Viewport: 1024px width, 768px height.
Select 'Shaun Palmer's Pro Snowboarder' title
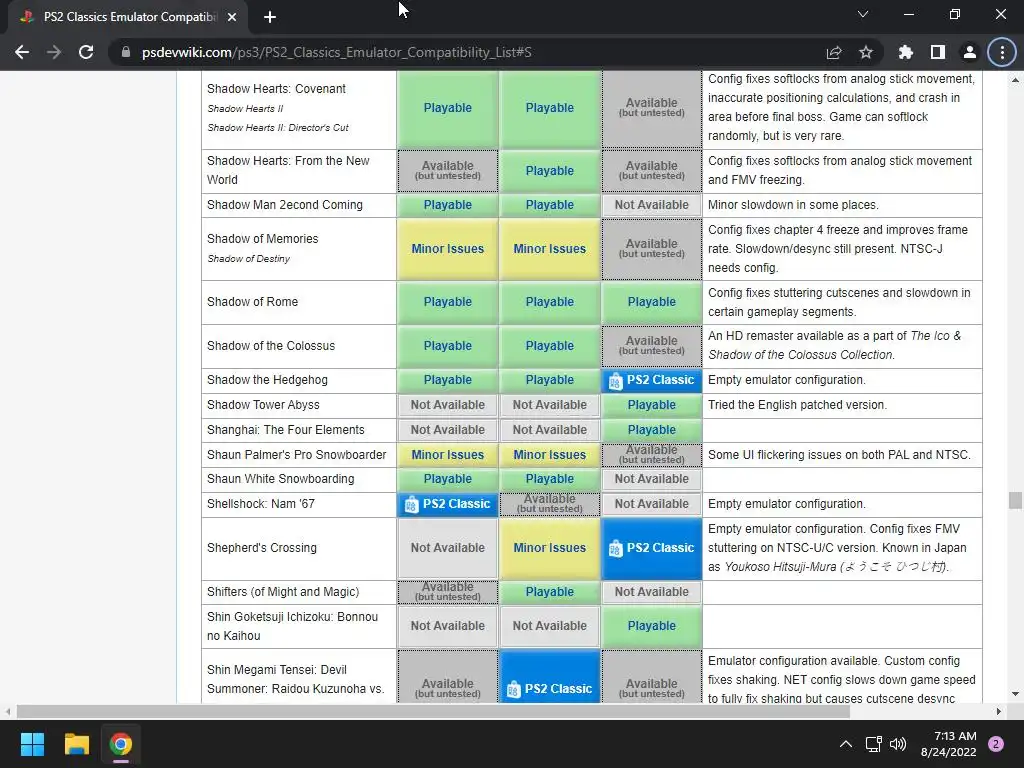point(296,455)
